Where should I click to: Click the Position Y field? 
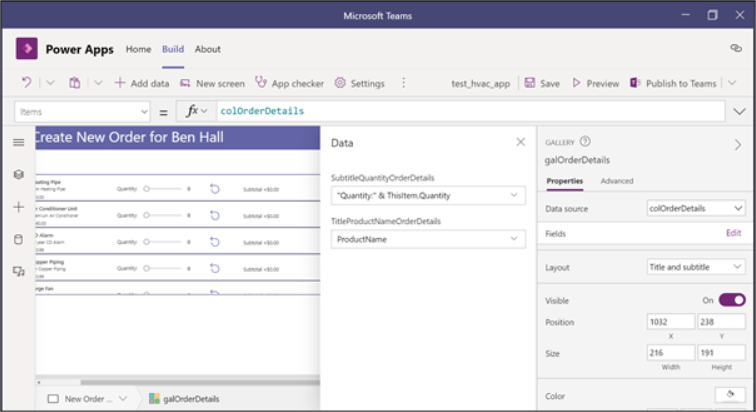point(721,322)
